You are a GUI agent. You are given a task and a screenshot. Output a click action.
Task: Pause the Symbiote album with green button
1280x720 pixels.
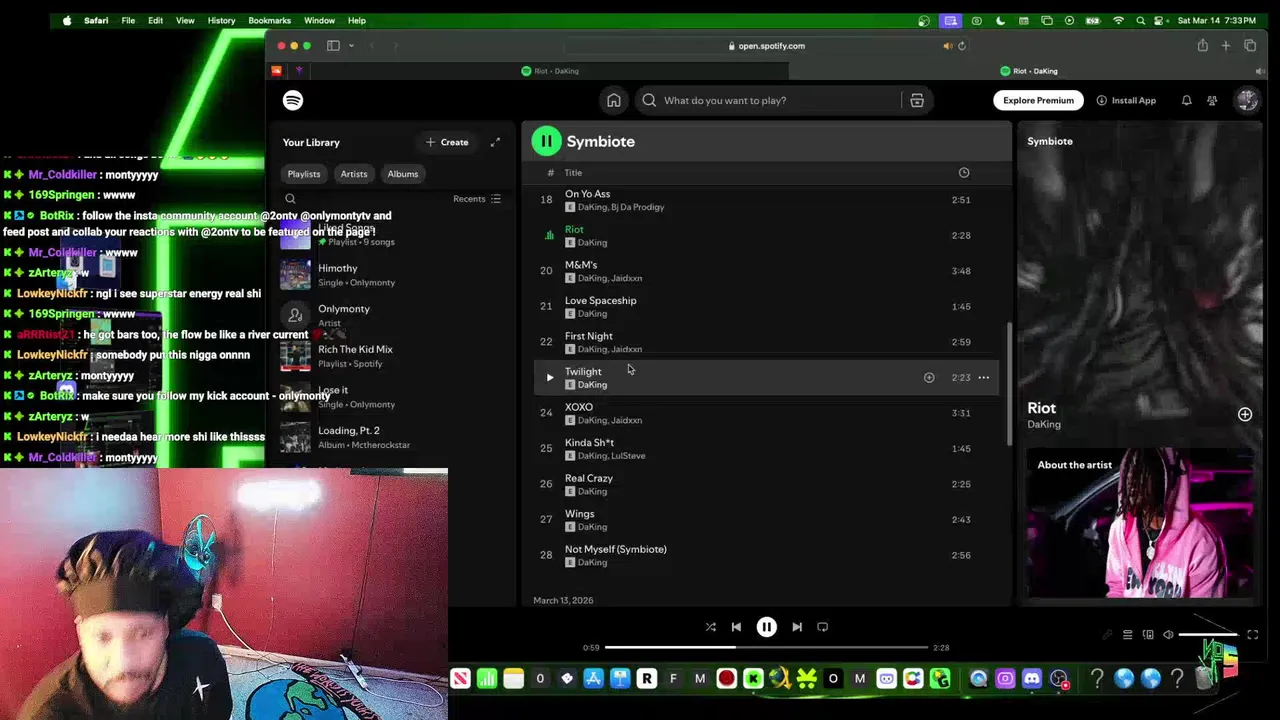(x=546, y=141)
